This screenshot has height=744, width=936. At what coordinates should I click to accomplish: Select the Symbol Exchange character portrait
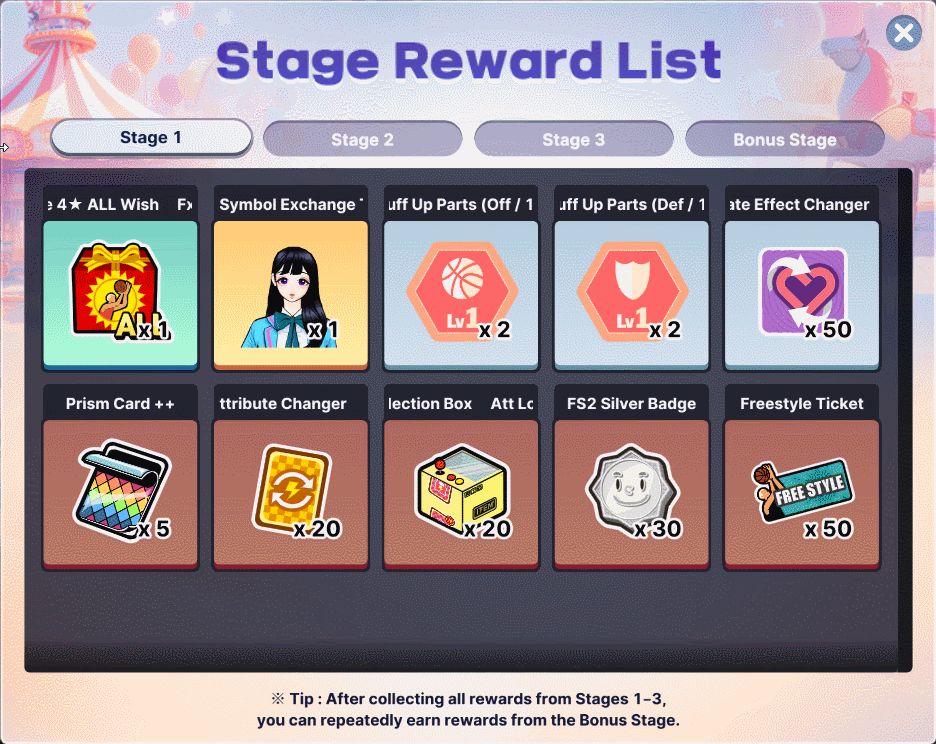(x=290, y=296)
